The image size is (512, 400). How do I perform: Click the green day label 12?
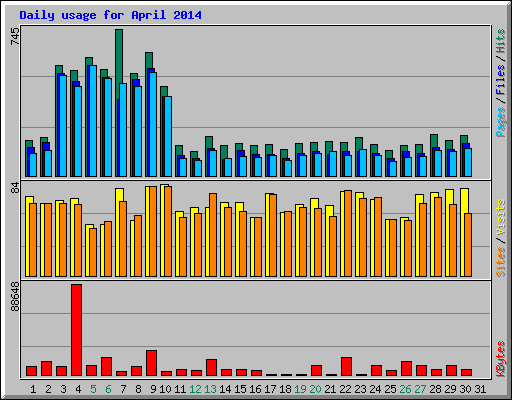pyautogui.click(x=195, y=389)
